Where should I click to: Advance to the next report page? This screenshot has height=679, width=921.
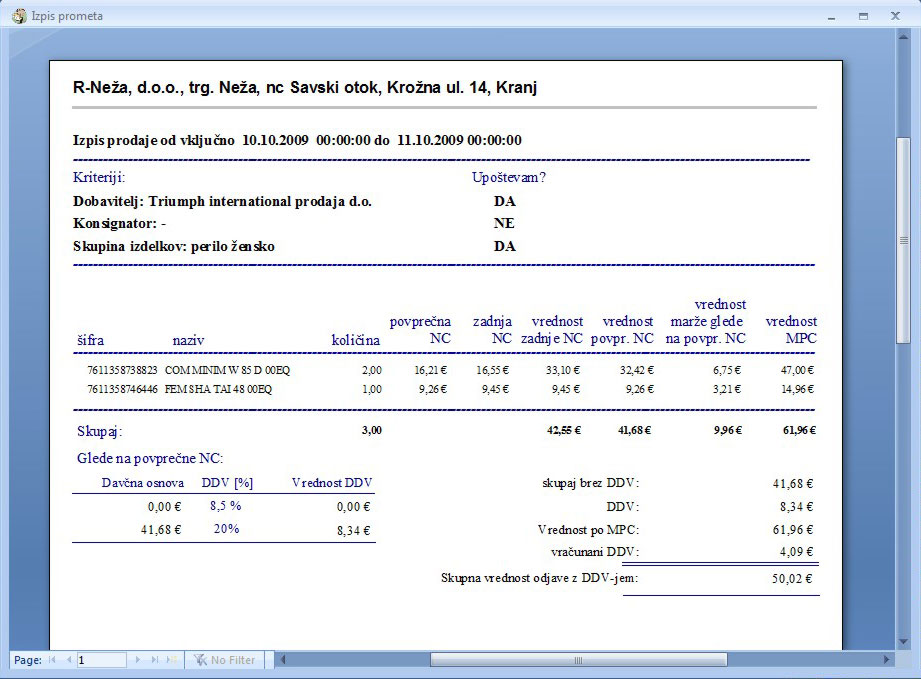[138, 660]
